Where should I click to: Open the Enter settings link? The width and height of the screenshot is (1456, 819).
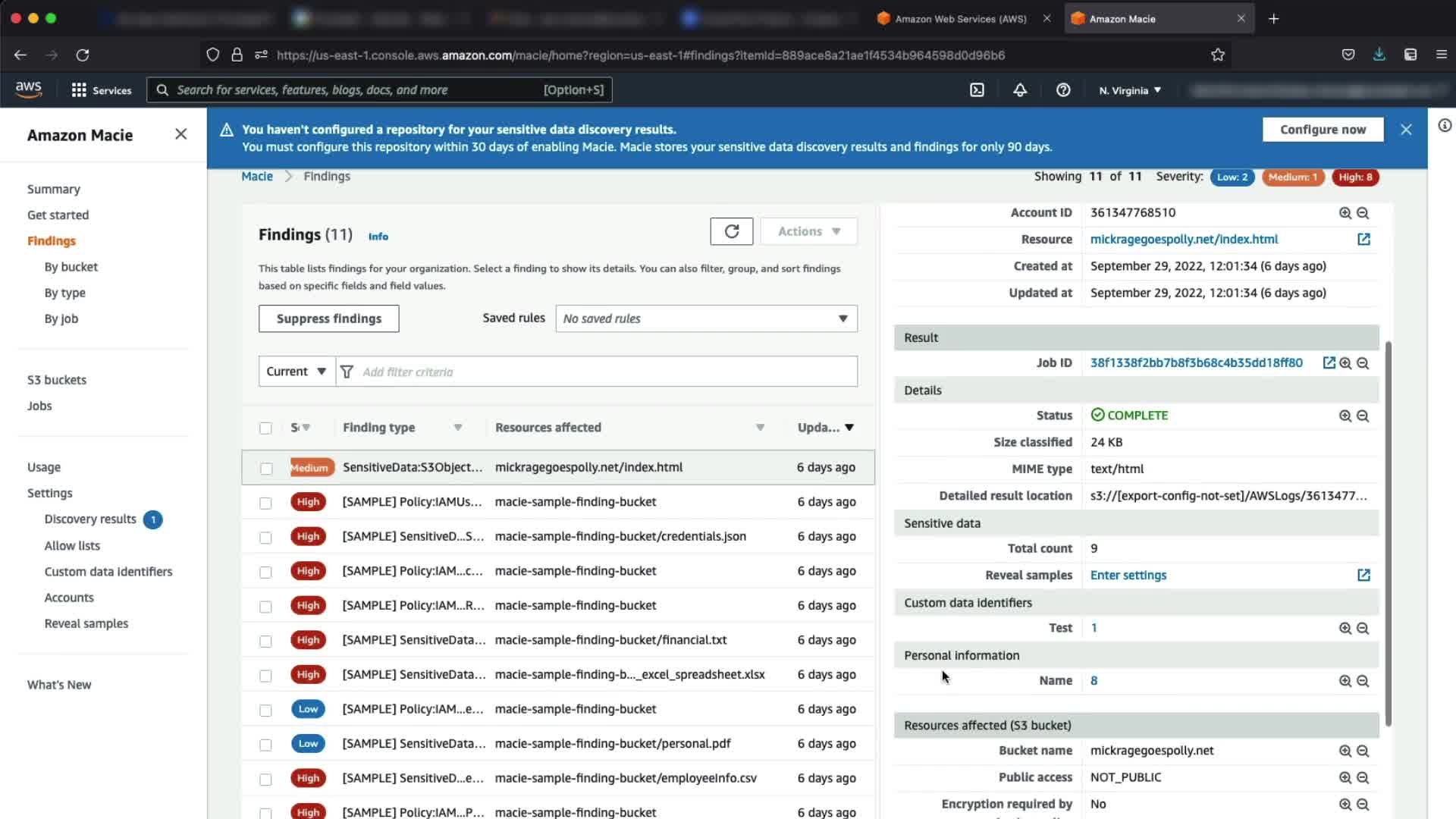click(1128, 576)
